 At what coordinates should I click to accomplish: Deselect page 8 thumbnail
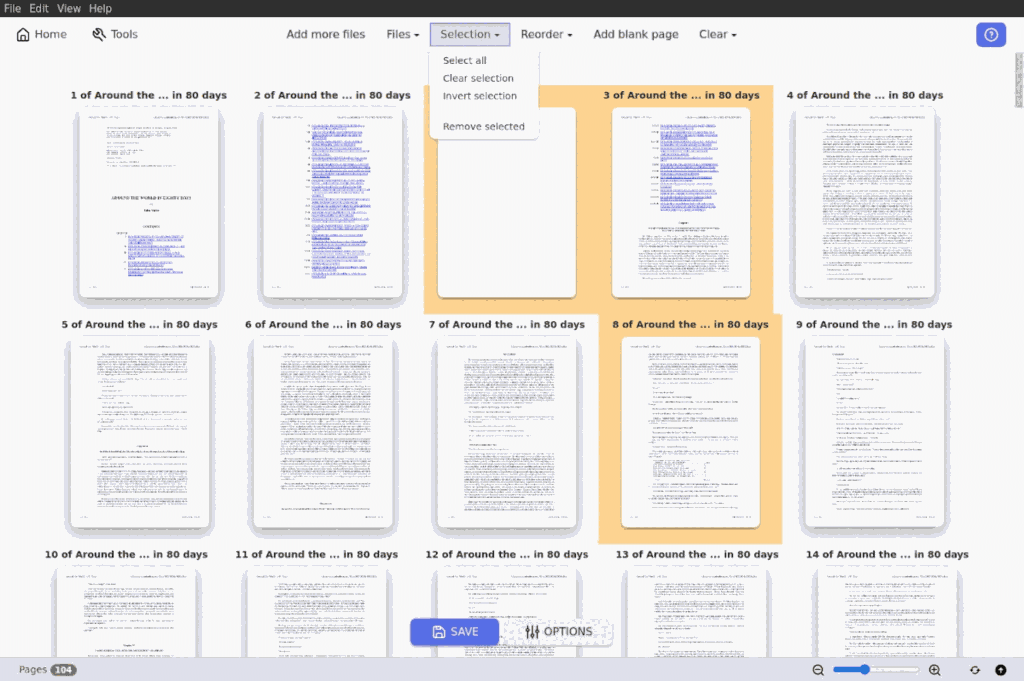click(690, 432)
